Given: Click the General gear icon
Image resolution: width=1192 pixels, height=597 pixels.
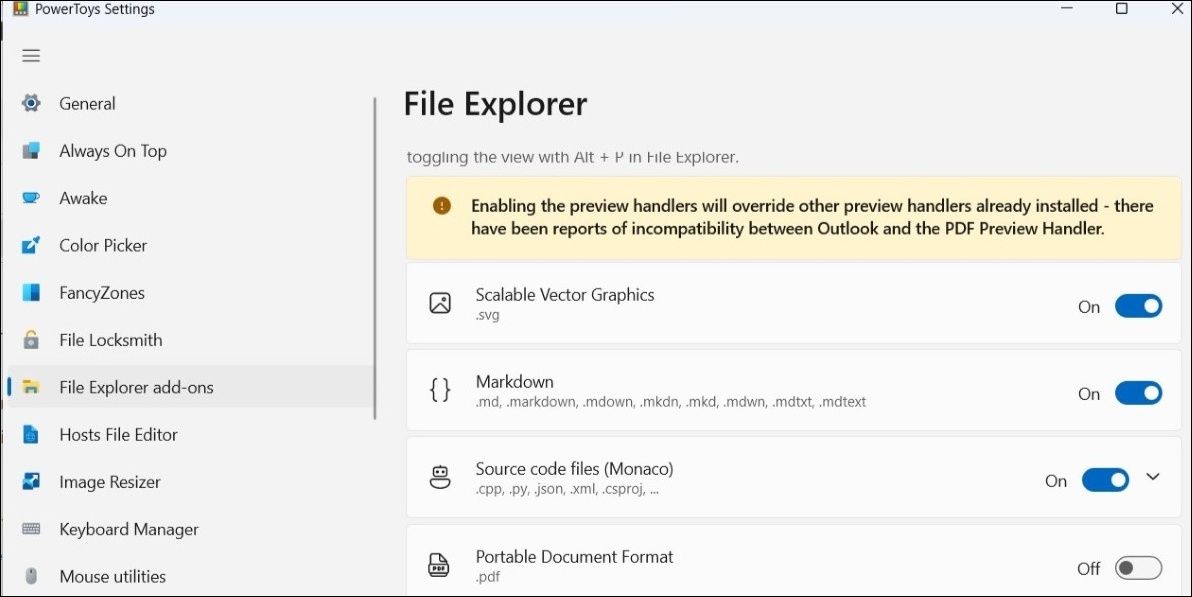Looking at the screenshot, I should coord(31,103).
